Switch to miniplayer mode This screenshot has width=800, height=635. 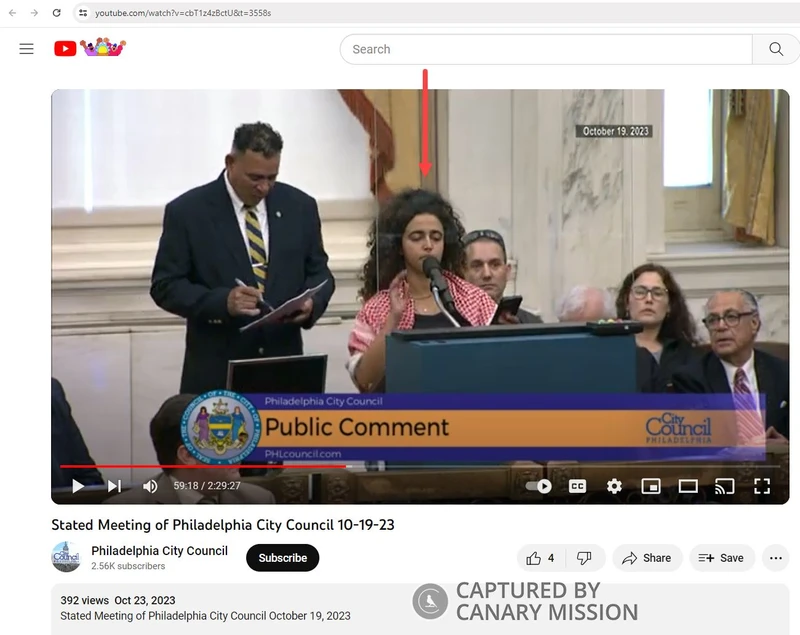tap(651, 486)
